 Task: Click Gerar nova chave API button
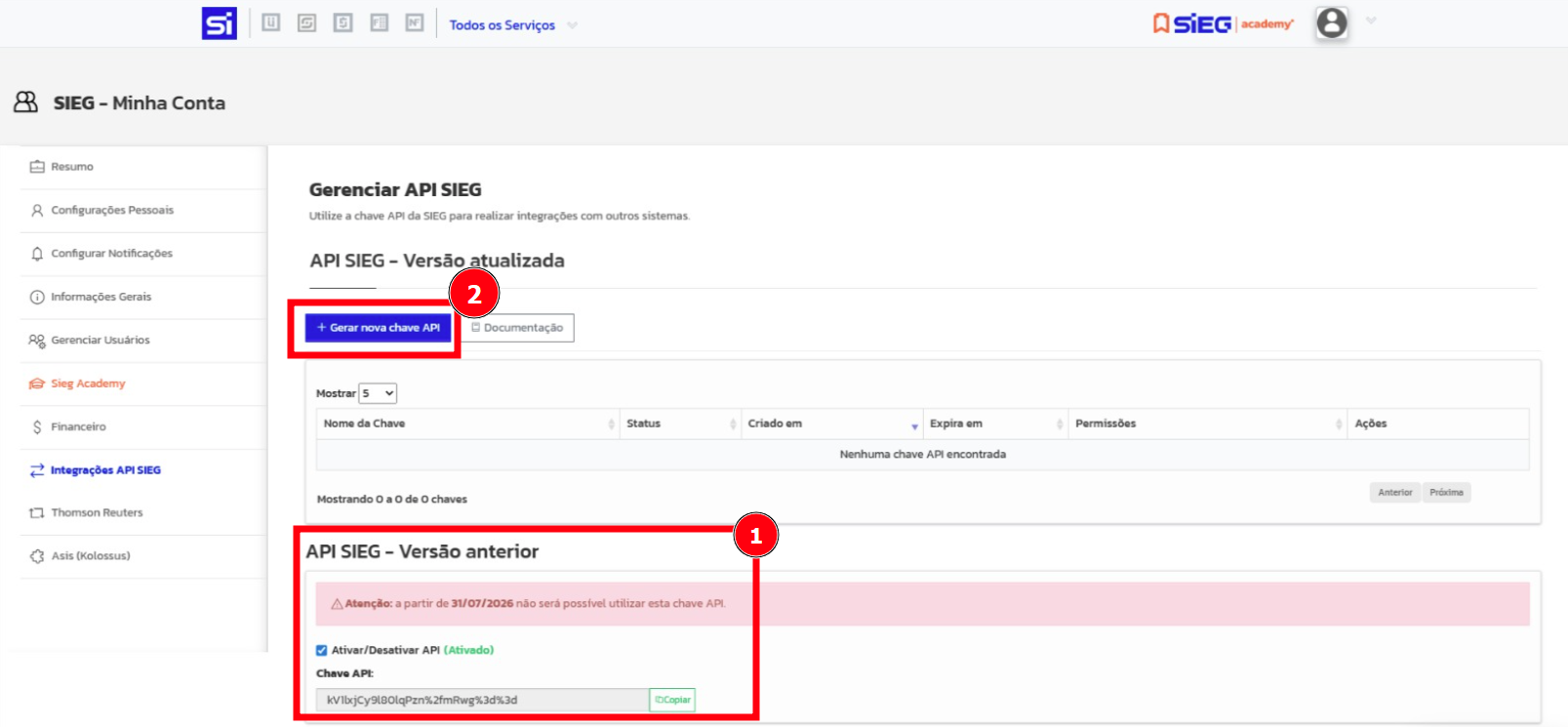tap(379, 328)
